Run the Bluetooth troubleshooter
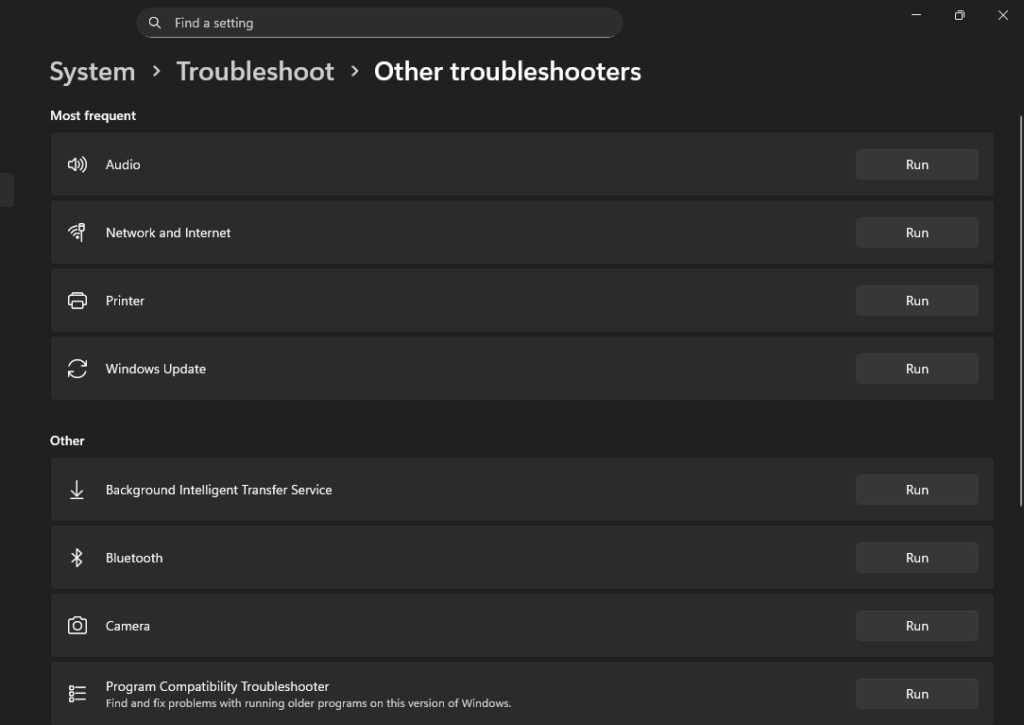The height and width of the screenshot is (725, 1024). click(916, 557)
